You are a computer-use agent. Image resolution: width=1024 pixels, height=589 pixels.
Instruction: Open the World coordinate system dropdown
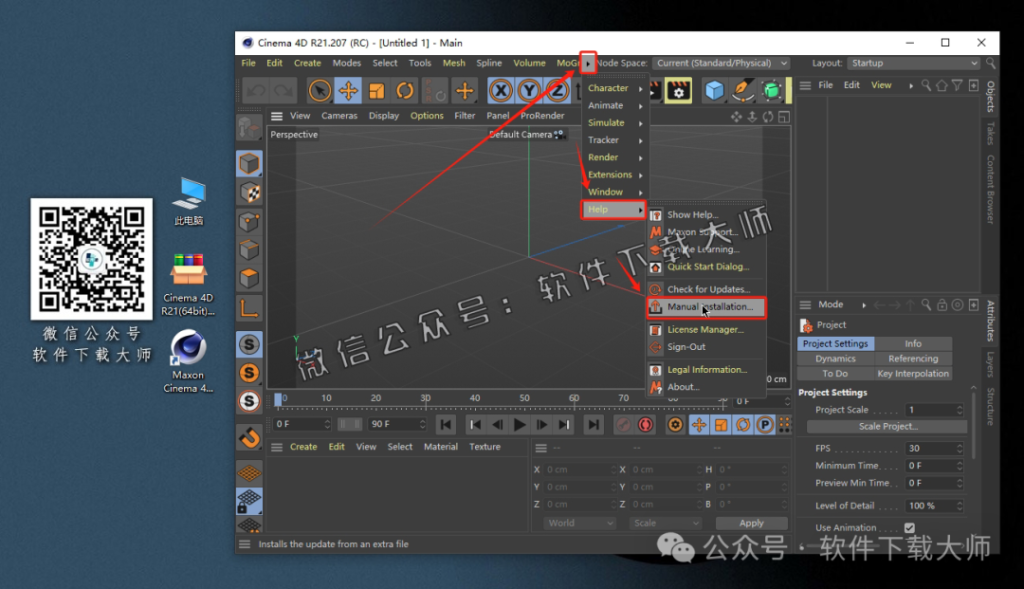point(580,522)
